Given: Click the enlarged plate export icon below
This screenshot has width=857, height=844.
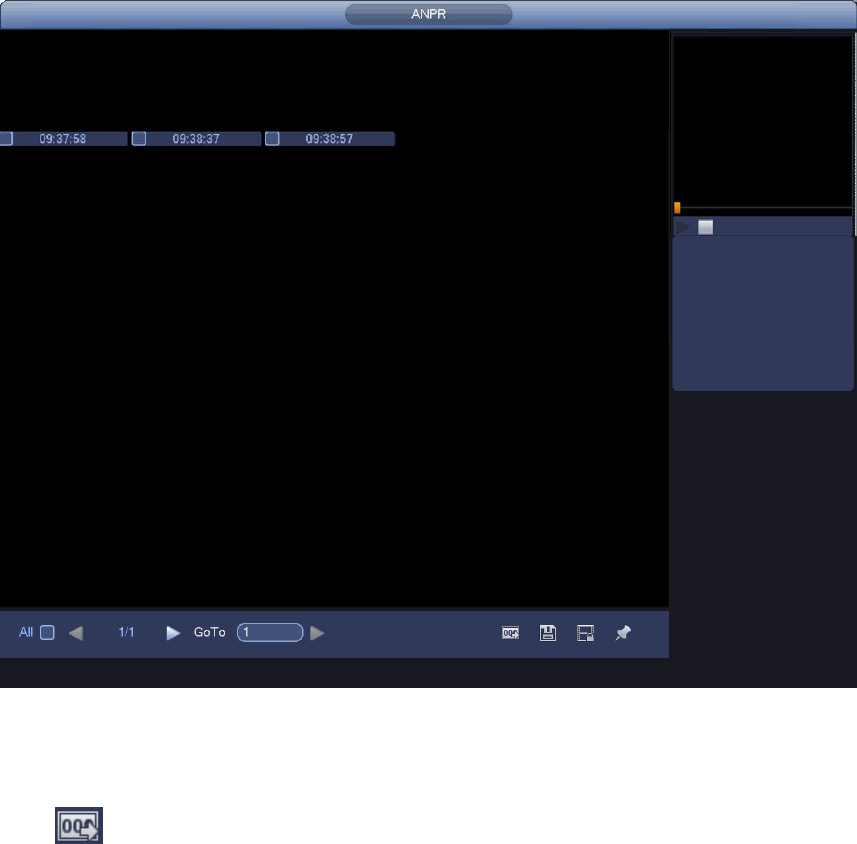Looking at the screenshot, I should click(x=79, y=825).
